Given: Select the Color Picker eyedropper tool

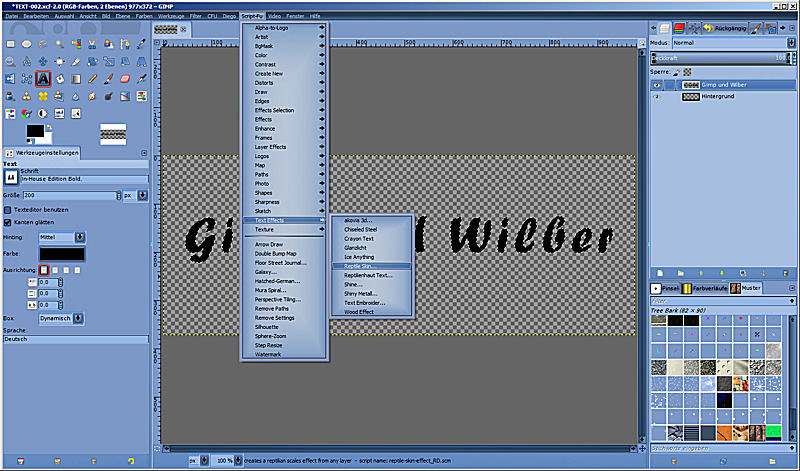Looking at the screenshot, I should pyautogui.click(x=141, y=44).
